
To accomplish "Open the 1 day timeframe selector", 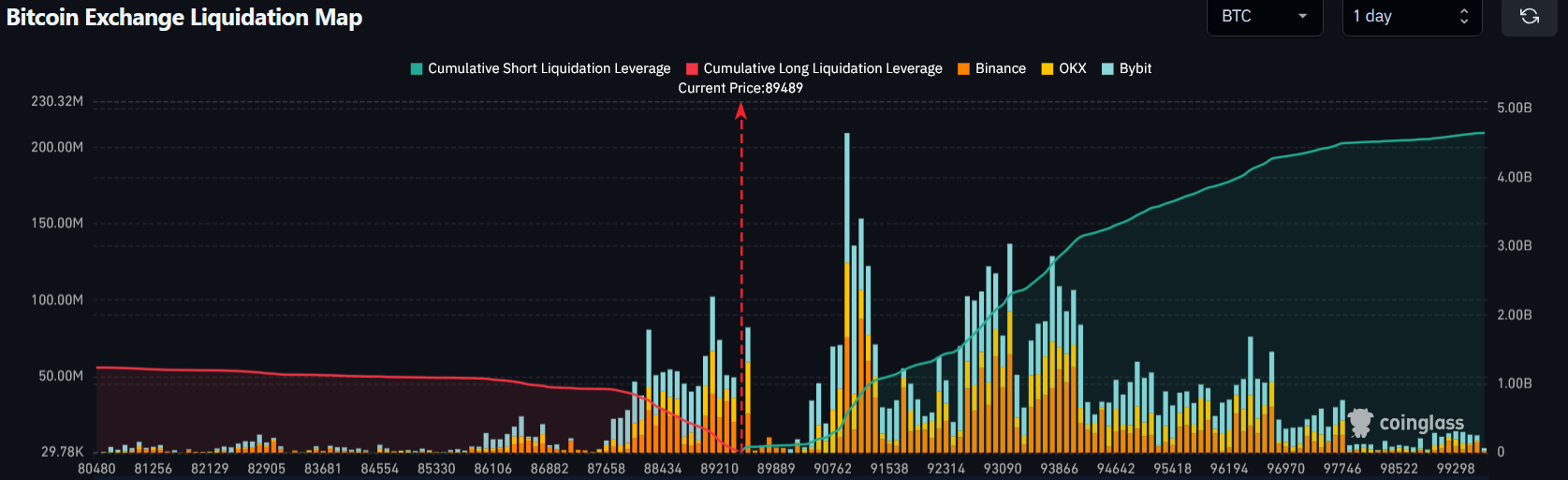I will [1412, 17].
